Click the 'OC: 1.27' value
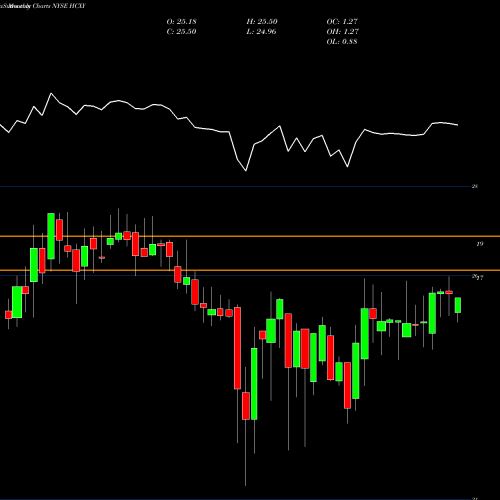 [342, 22]
